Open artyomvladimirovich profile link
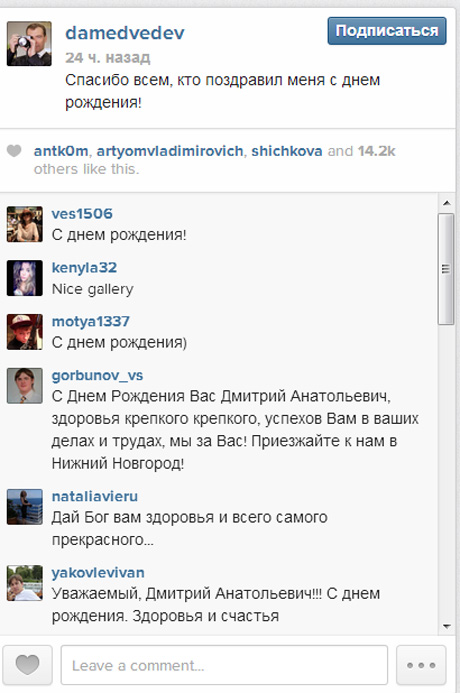Viewport: 460px width, 693px height. [170, 151]
